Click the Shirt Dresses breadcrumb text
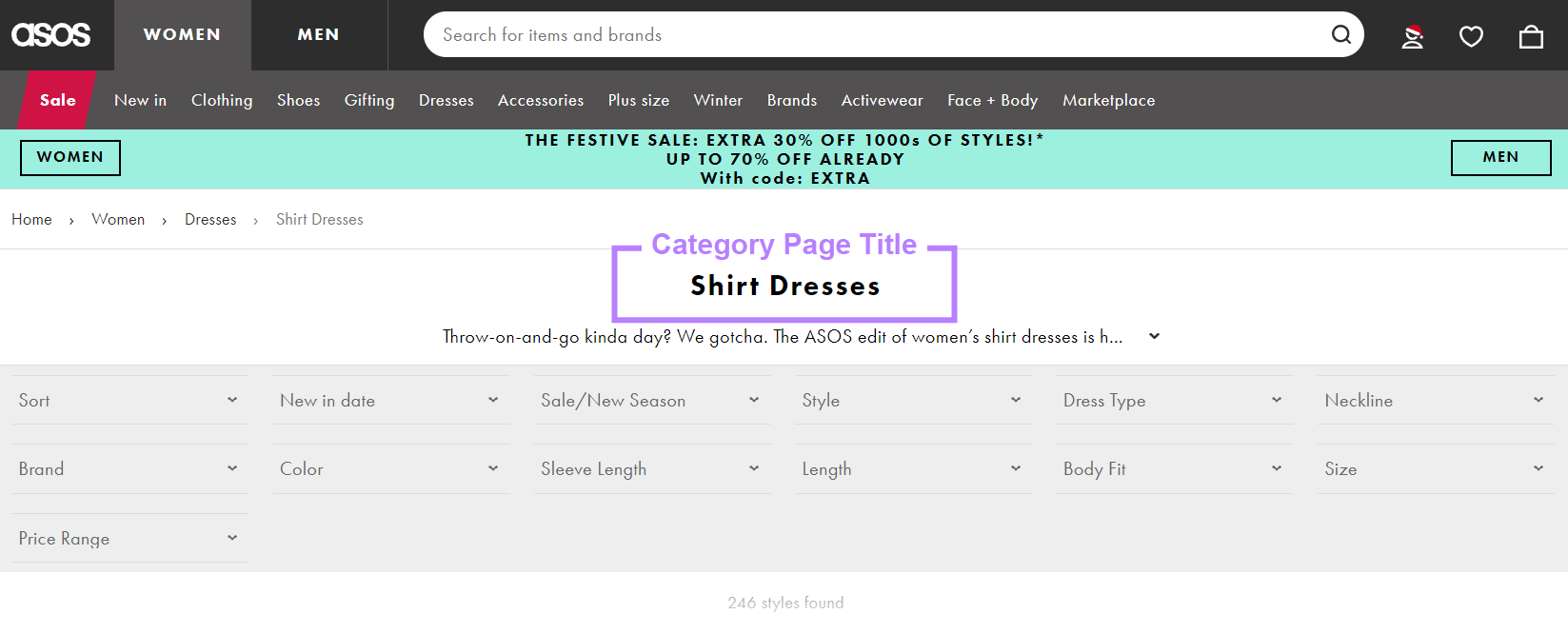1568x634 pixels. (x=320, y=219)
